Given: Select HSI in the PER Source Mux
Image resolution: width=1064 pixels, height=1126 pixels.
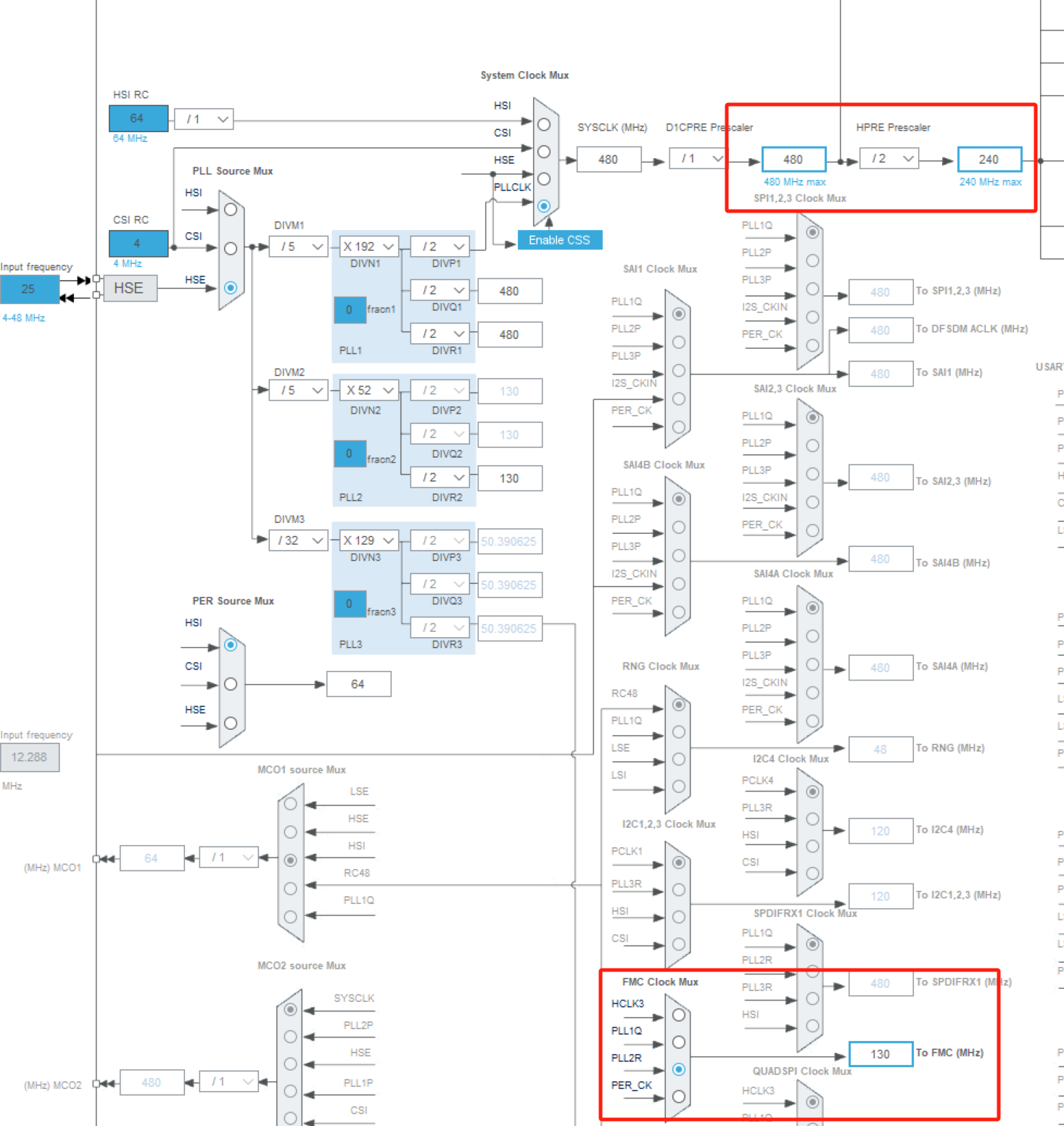Looking at the screenshot, I should pyautogui.click(x=231, y=644).
